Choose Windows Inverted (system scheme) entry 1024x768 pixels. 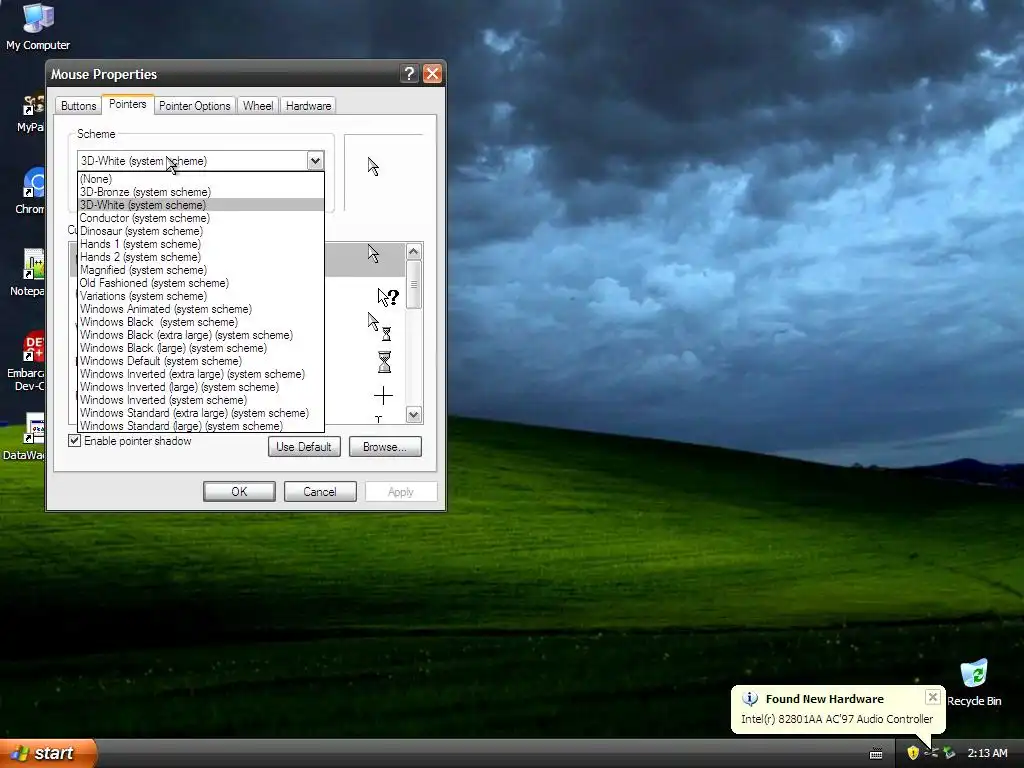[x=200, y=400]
